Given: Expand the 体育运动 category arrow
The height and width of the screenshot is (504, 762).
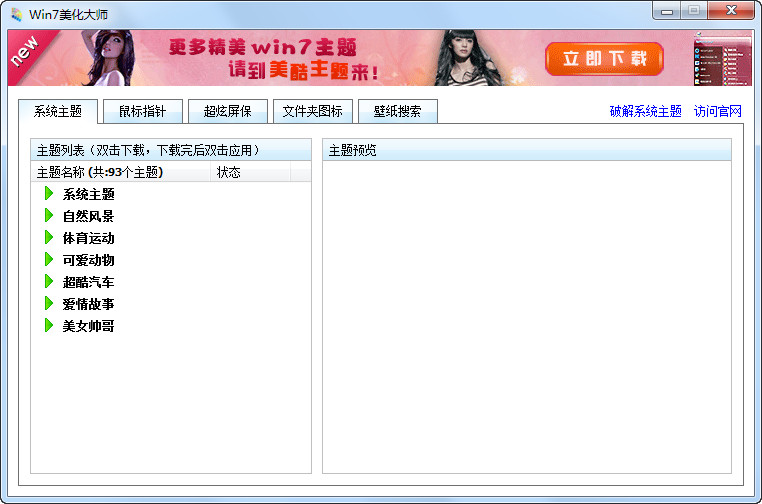Looking at the screenshot, I should [49, 237].
